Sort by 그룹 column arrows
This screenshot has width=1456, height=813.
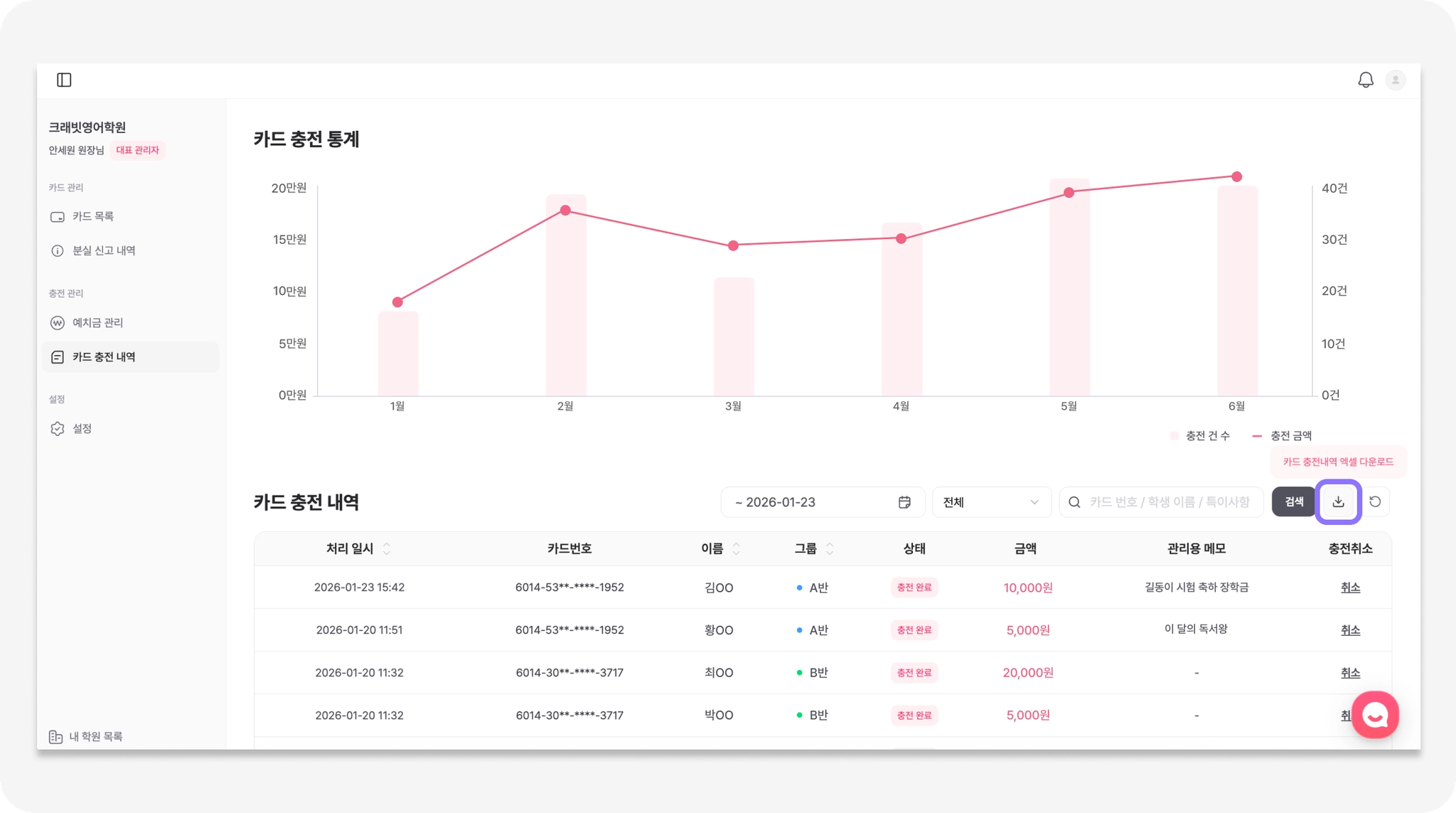[x=830, y=548]
